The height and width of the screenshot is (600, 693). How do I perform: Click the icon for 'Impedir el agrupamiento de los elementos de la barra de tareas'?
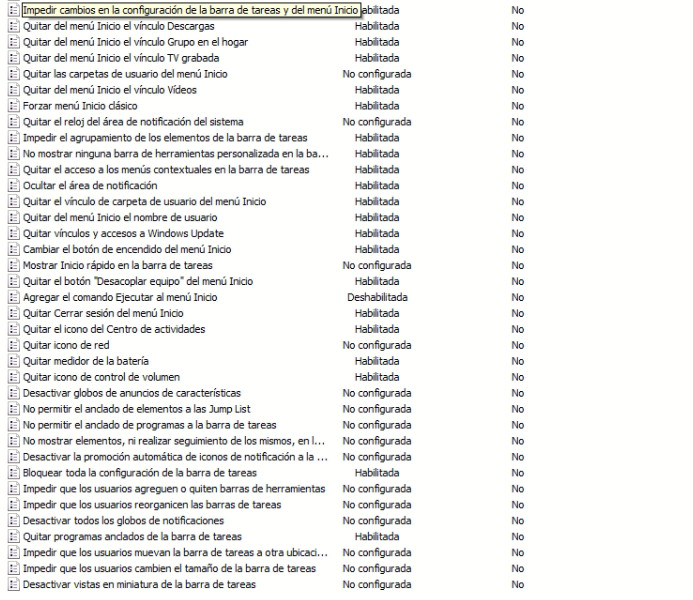14,138
